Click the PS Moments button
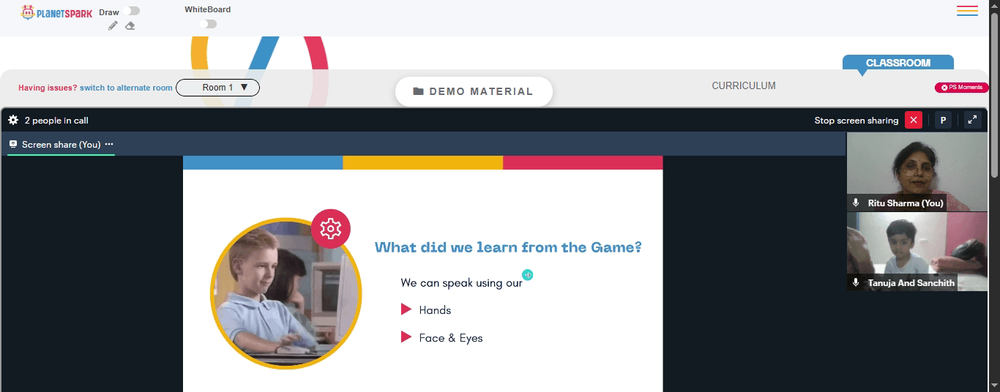The image size is (1000, 392). (x=962, y=87)
